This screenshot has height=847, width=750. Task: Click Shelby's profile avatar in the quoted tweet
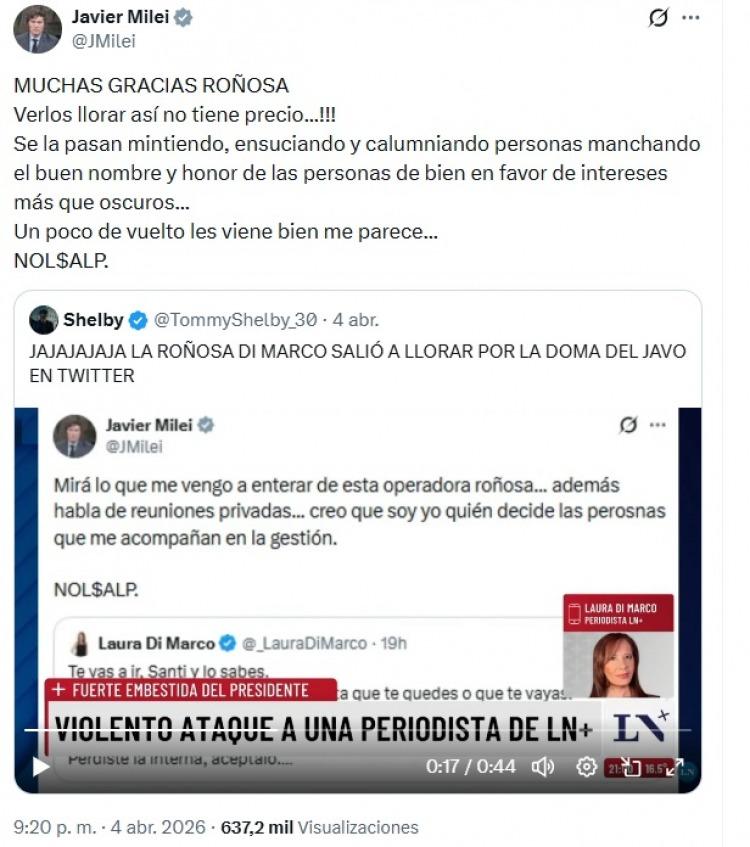[x=43, y=320]
